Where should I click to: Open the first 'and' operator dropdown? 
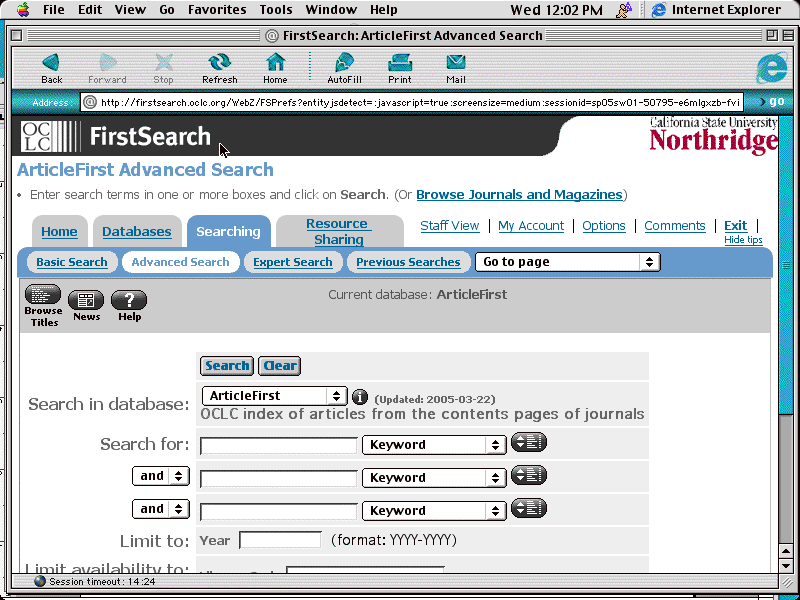pos(161,476)
